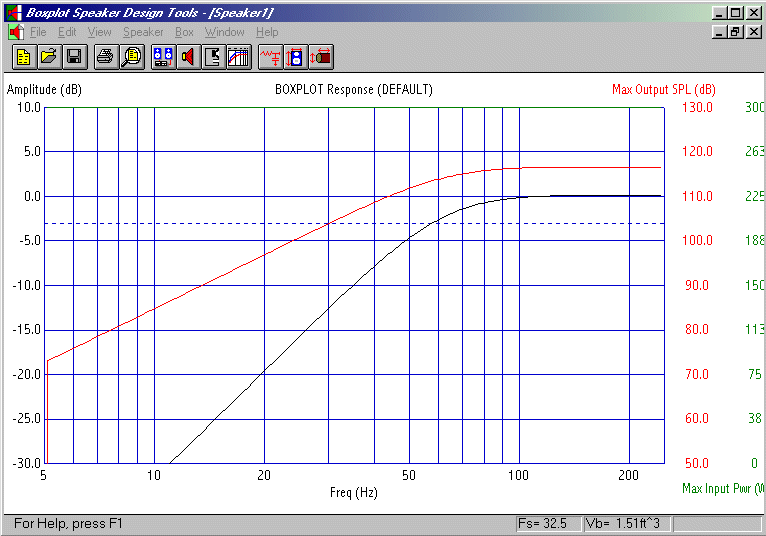Open a file with the folder icon
Image resolution: width=766 pixels, height=536 pixels.
point(49,57)
